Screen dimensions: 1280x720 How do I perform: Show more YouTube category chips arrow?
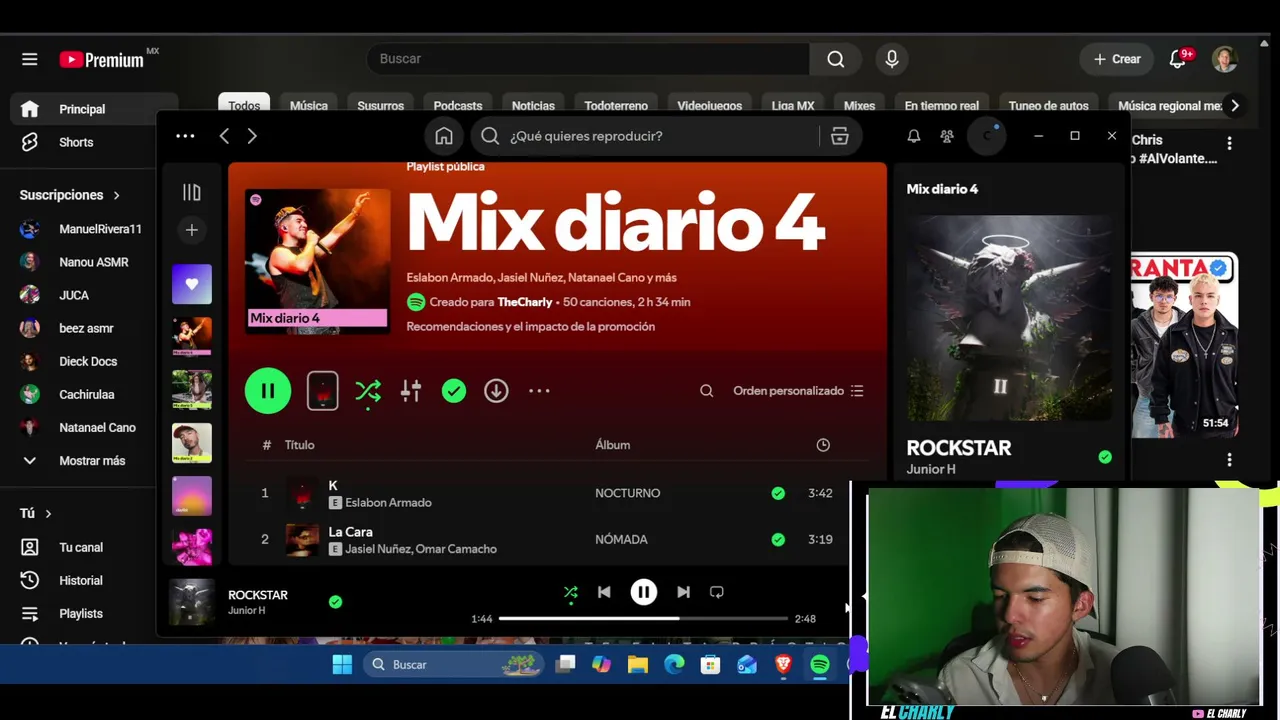pos(1235,105)
